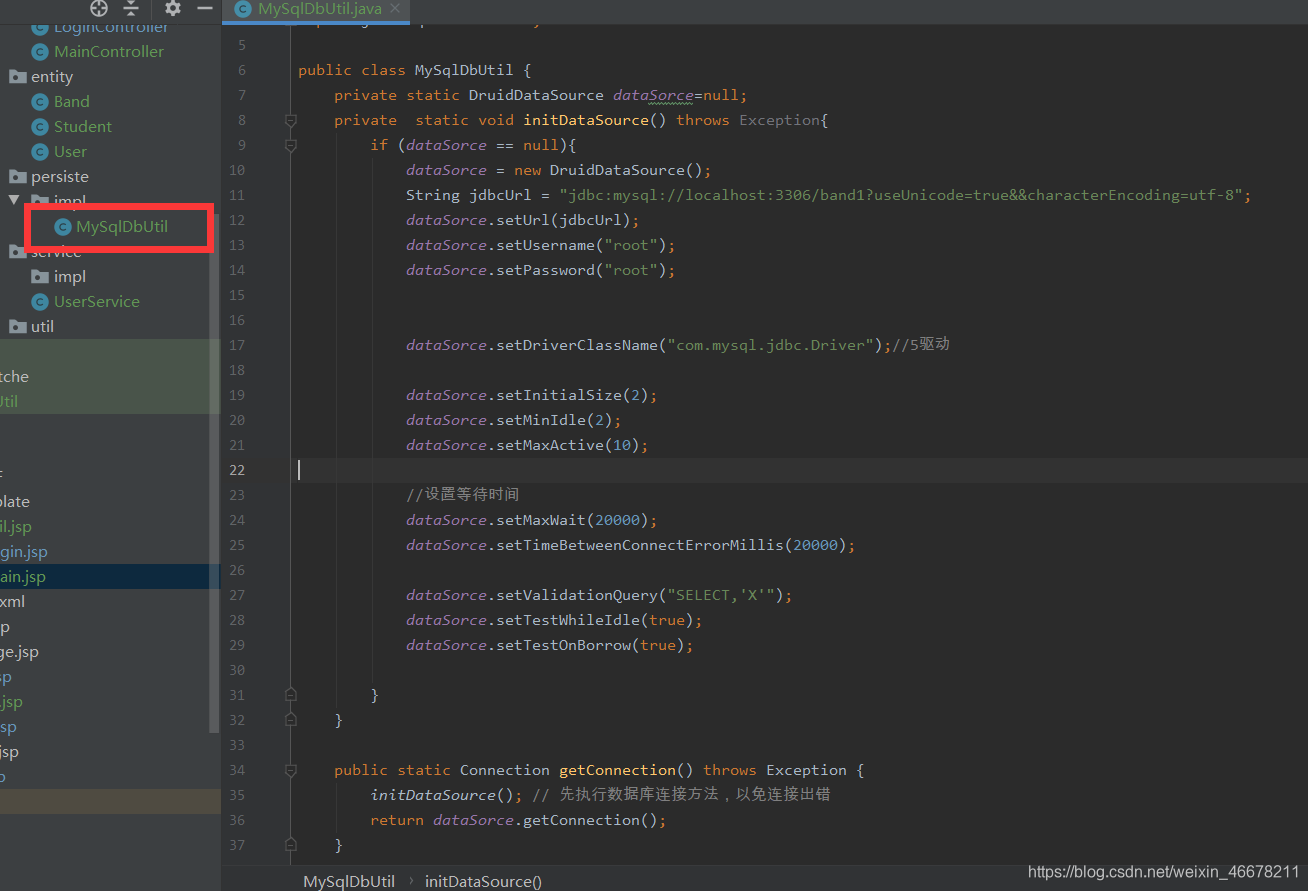Select MainController in the project tree

109,51
